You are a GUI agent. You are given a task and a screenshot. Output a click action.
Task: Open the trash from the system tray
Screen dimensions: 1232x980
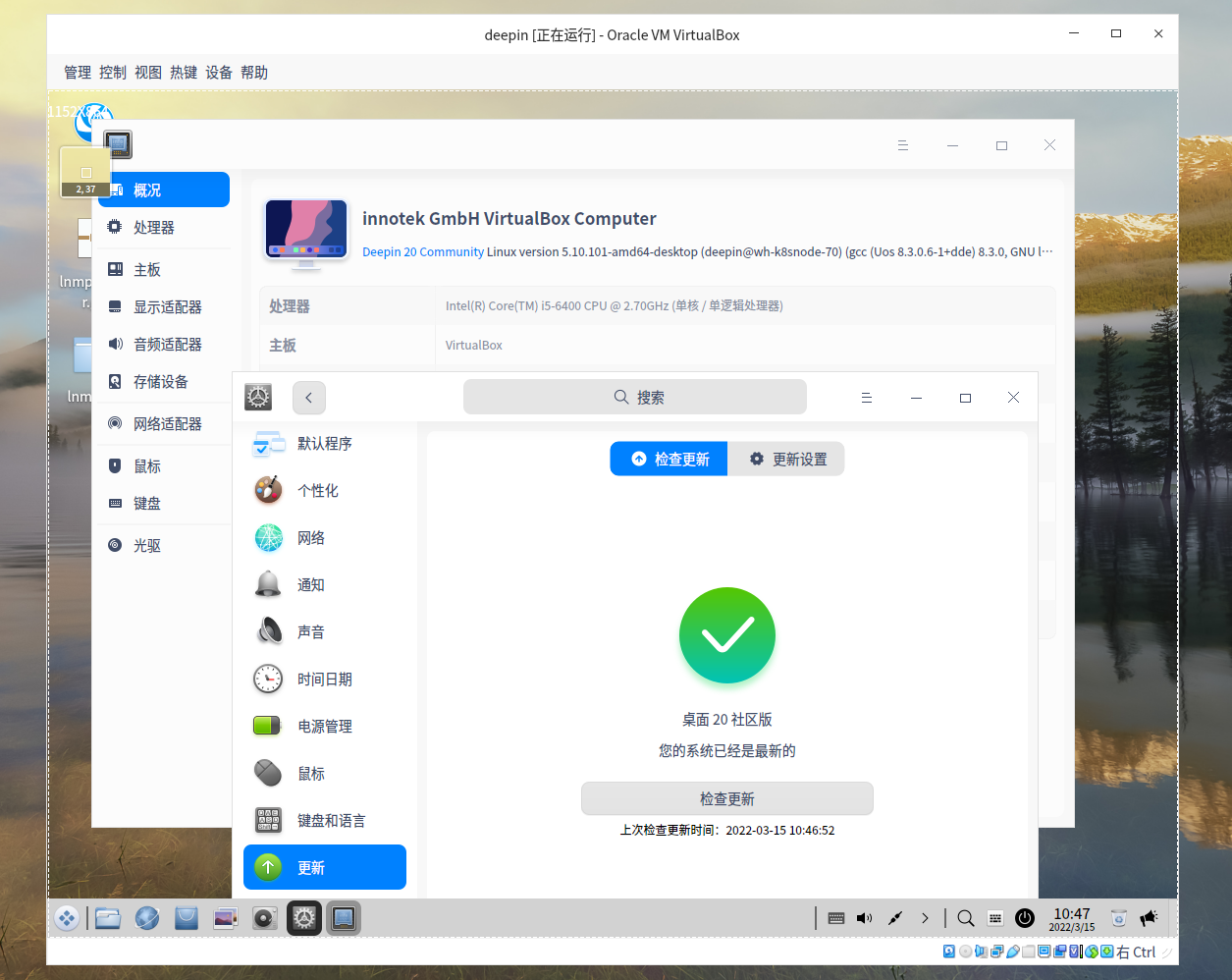click(1118, 918)
